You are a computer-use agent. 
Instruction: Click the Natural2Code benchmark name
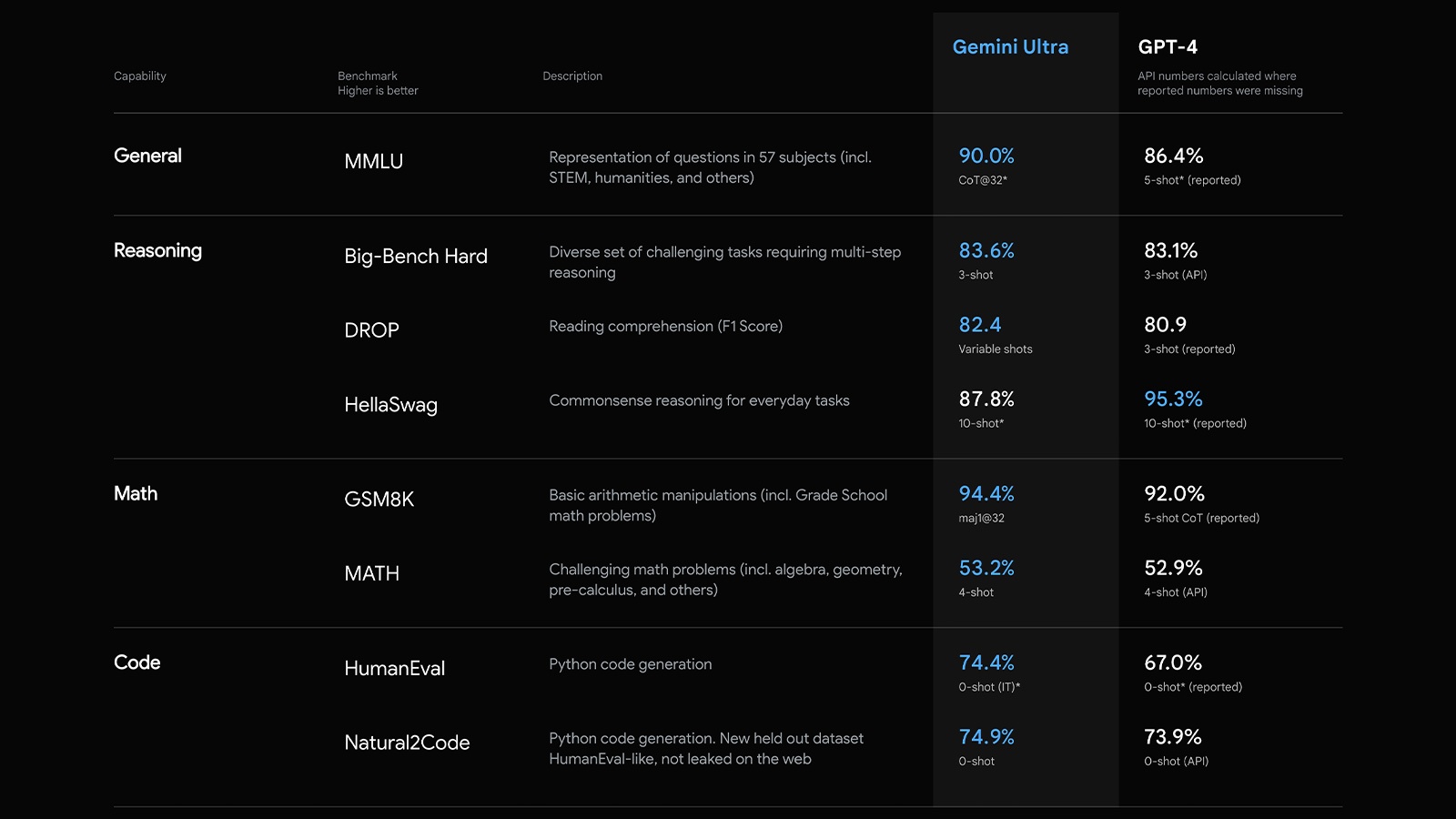407,743
